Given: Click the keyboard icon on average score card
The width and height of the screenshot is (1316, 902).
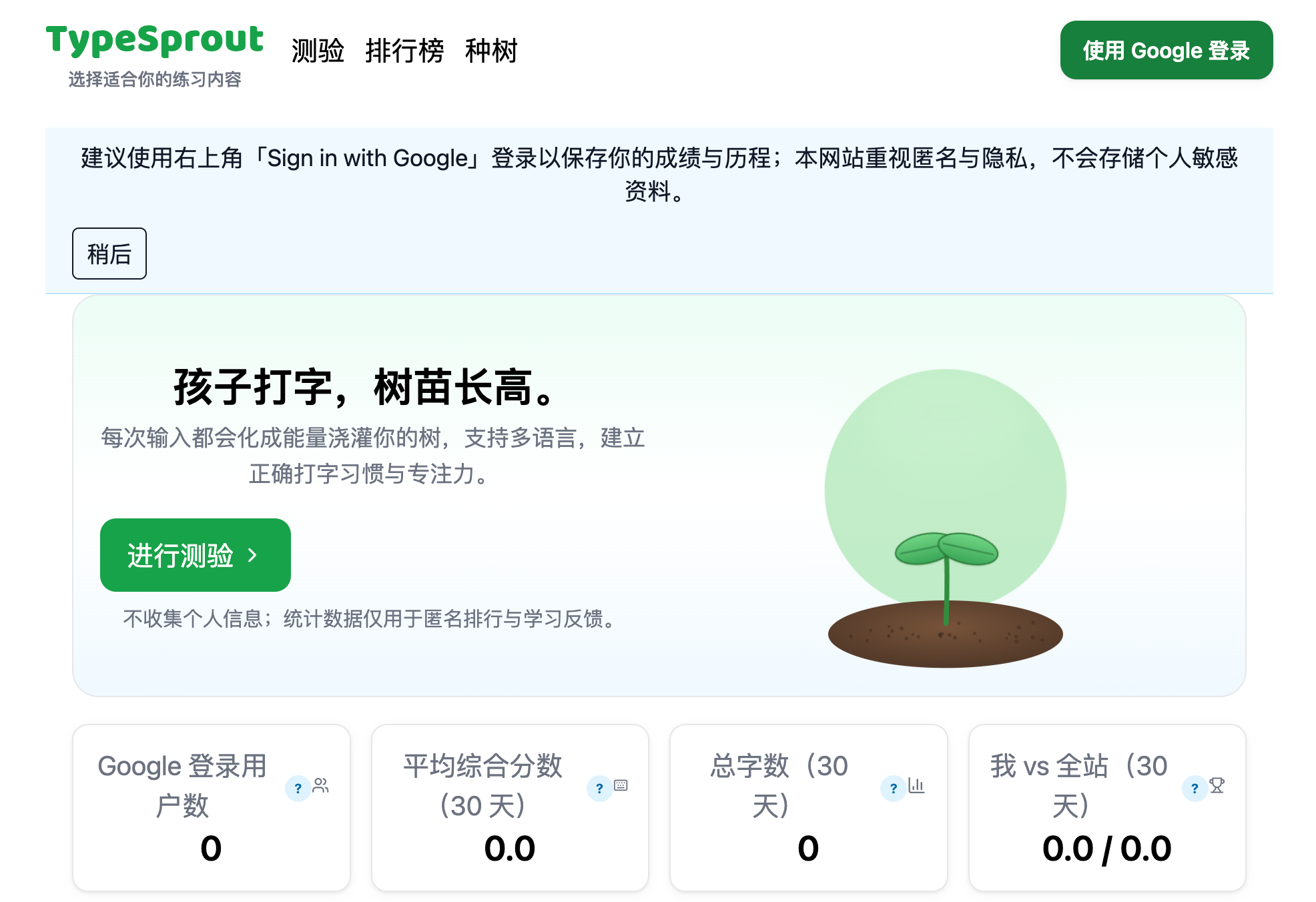Looking at the screenshot, I should (x=621, y=785).
